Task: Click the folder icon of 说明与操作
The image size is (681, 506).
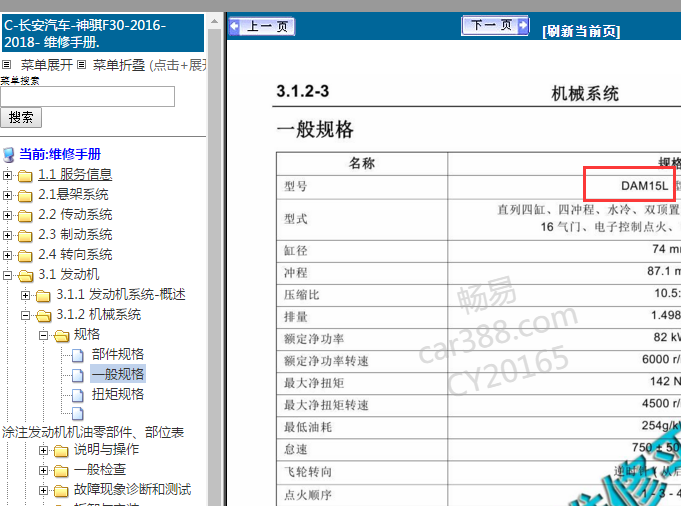Action: click(x=61, y=451)
